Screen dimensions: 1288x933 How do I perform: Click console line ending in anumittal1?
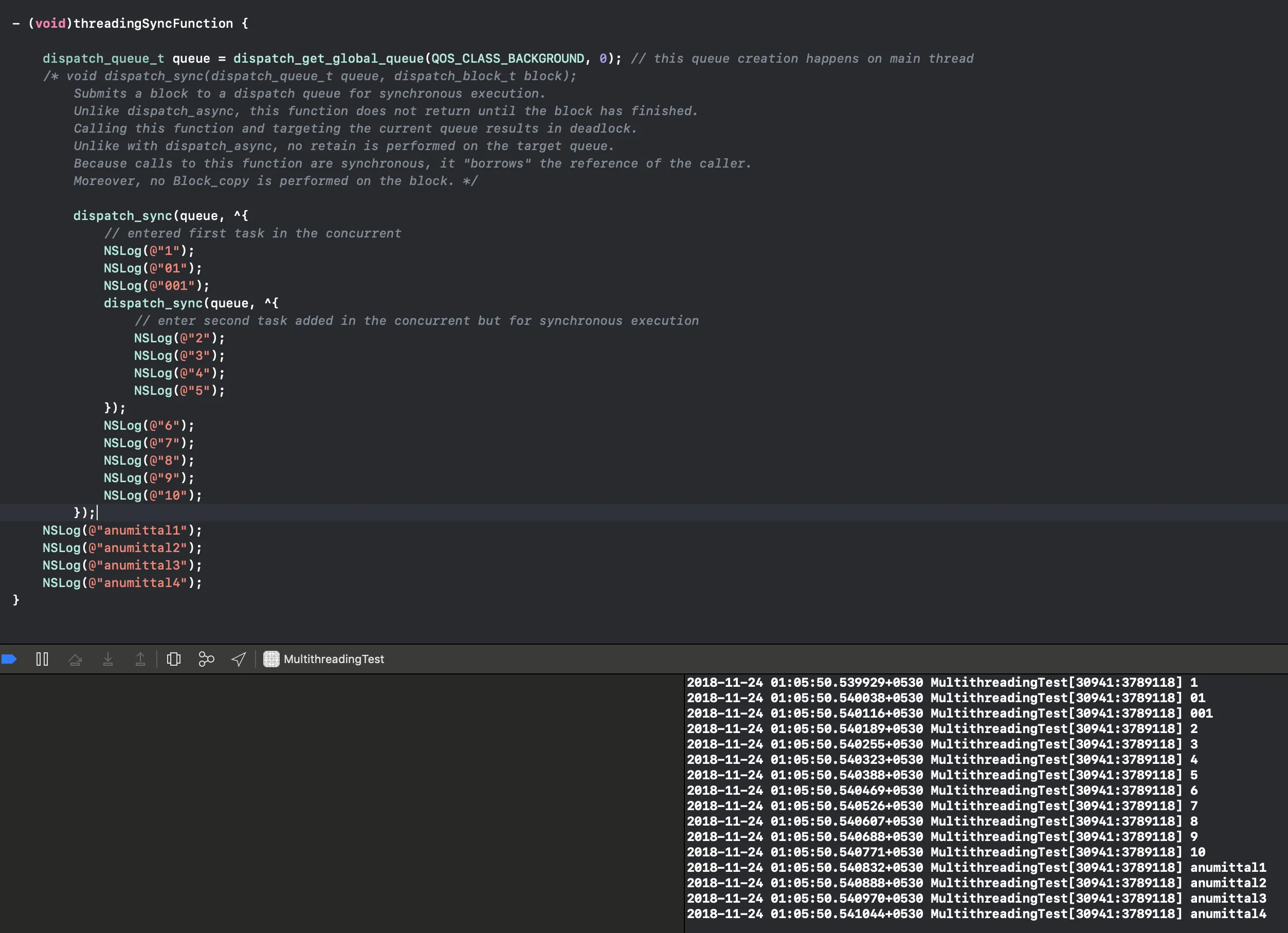(976, 867)
